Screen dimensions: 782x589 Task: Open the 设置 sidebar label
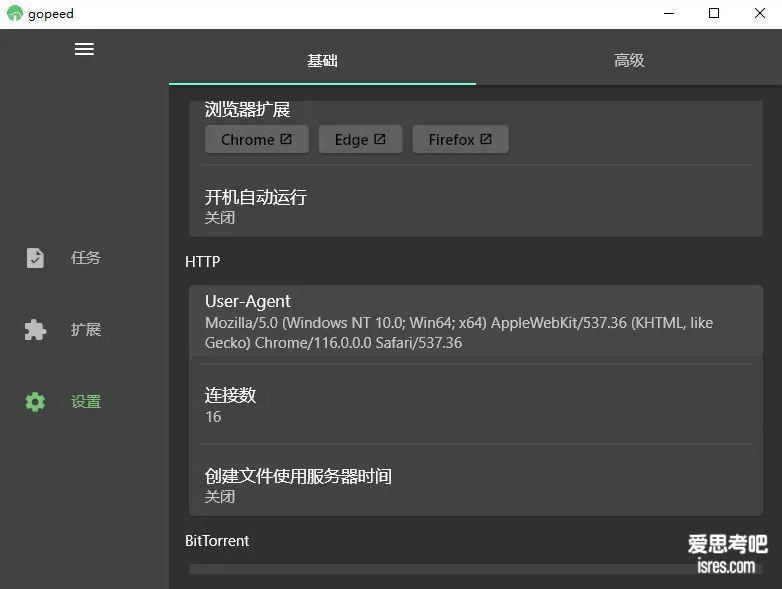(x=85, y=401)
